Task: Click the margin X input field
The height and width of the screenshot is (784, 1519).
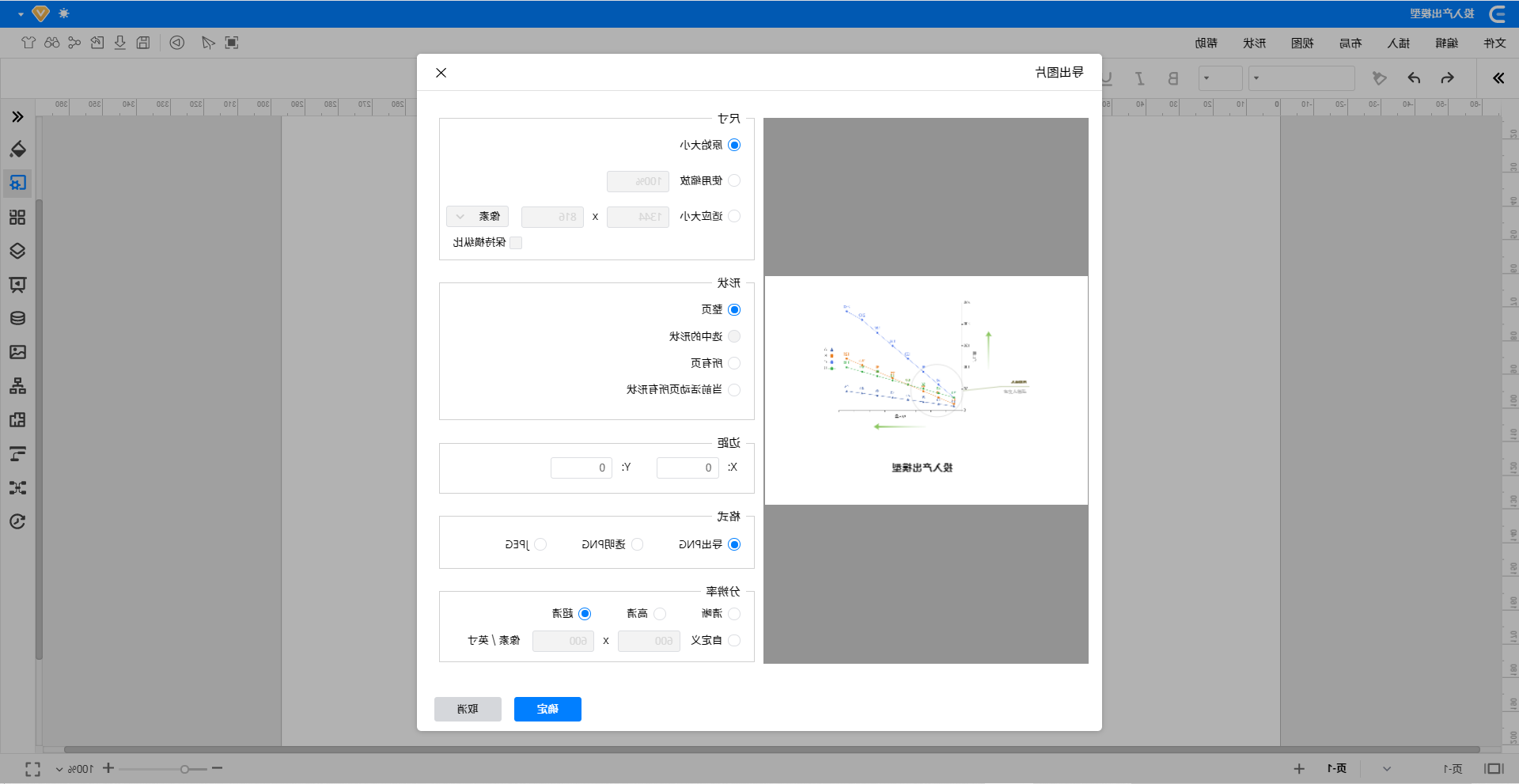Action: [x=688, y=468]
